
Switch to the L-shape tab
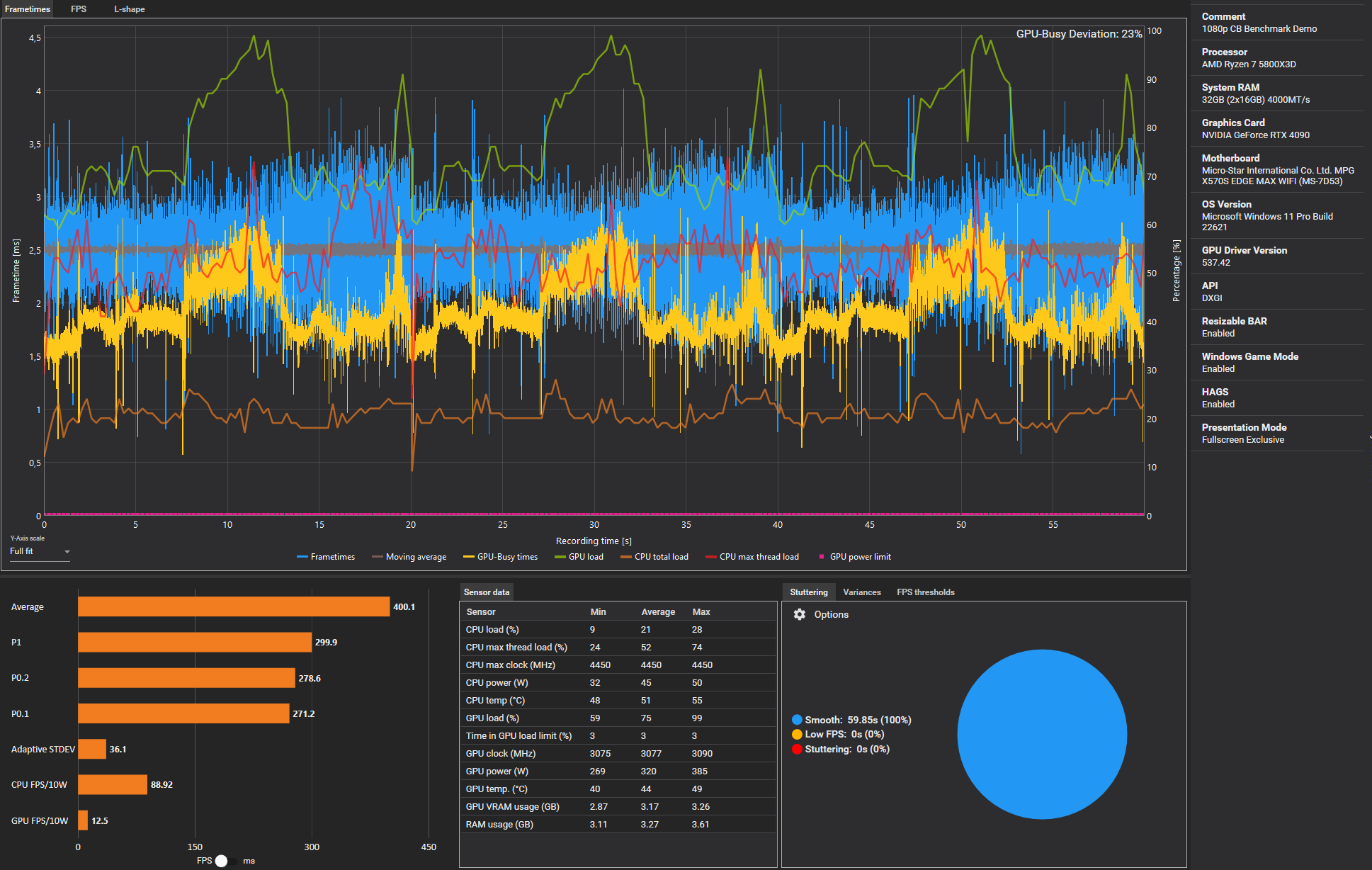point(130,9)
